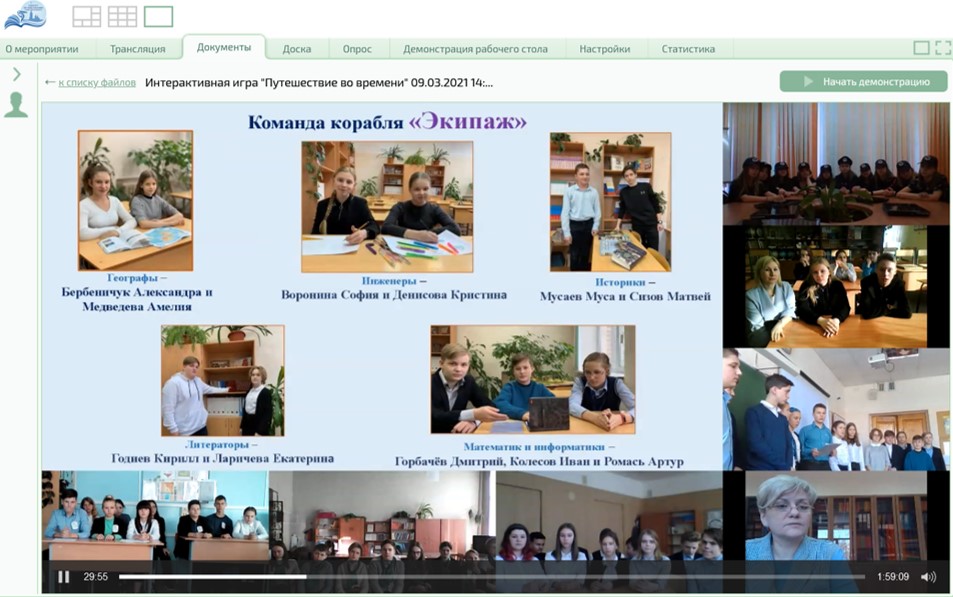Open the 'Опрос' tab

pyautogui.click(x=357, y=49)
